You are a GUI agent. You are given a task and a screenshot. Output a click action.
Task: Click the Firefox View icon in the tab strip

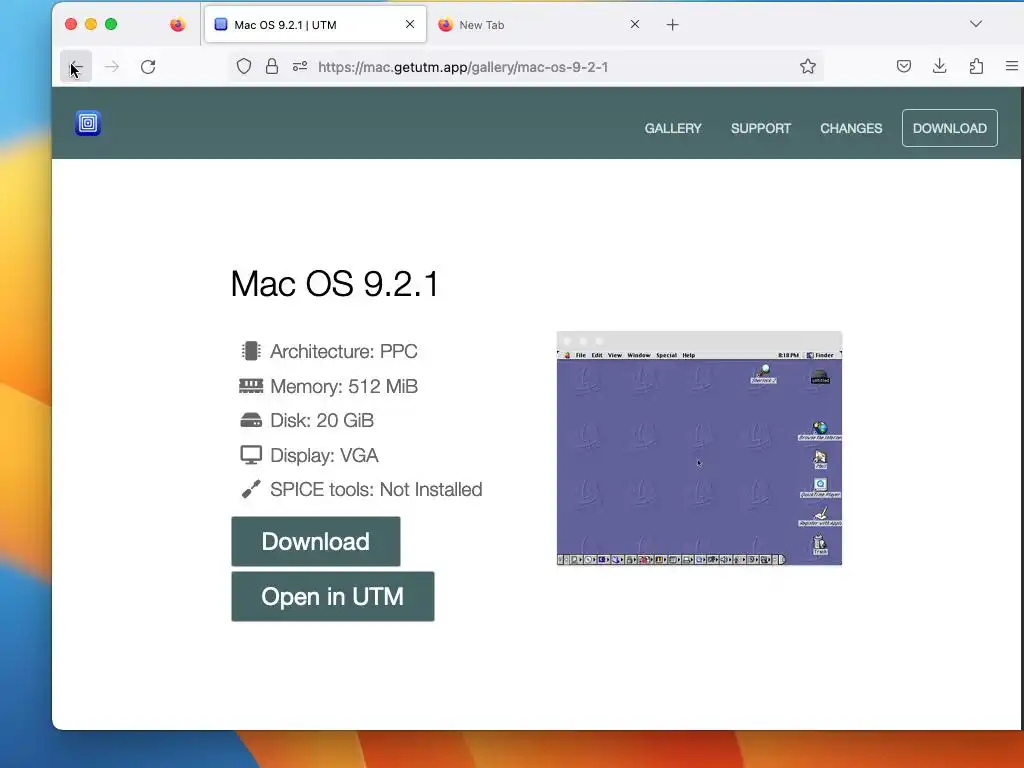[178, 25]
